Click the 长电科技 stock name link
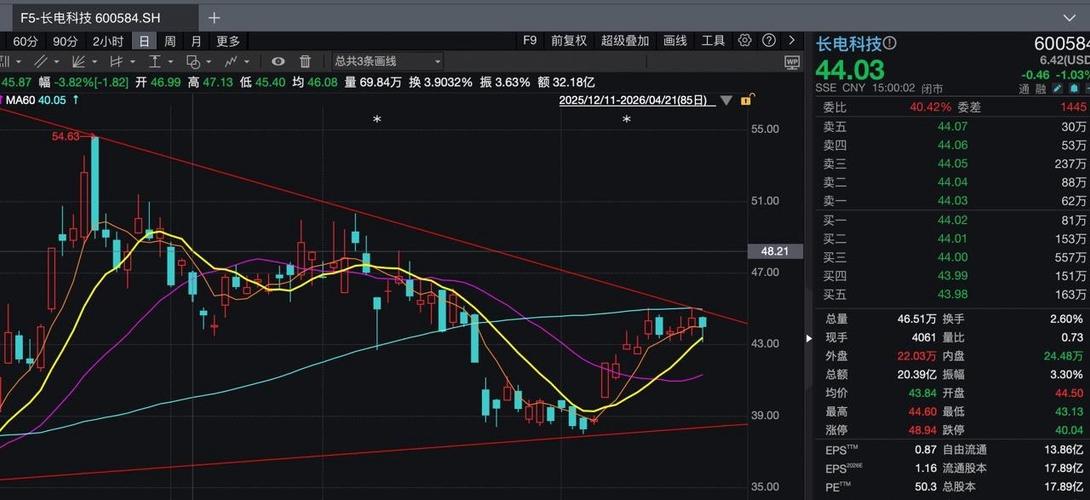1090x500 pixels. pos(848,44)
